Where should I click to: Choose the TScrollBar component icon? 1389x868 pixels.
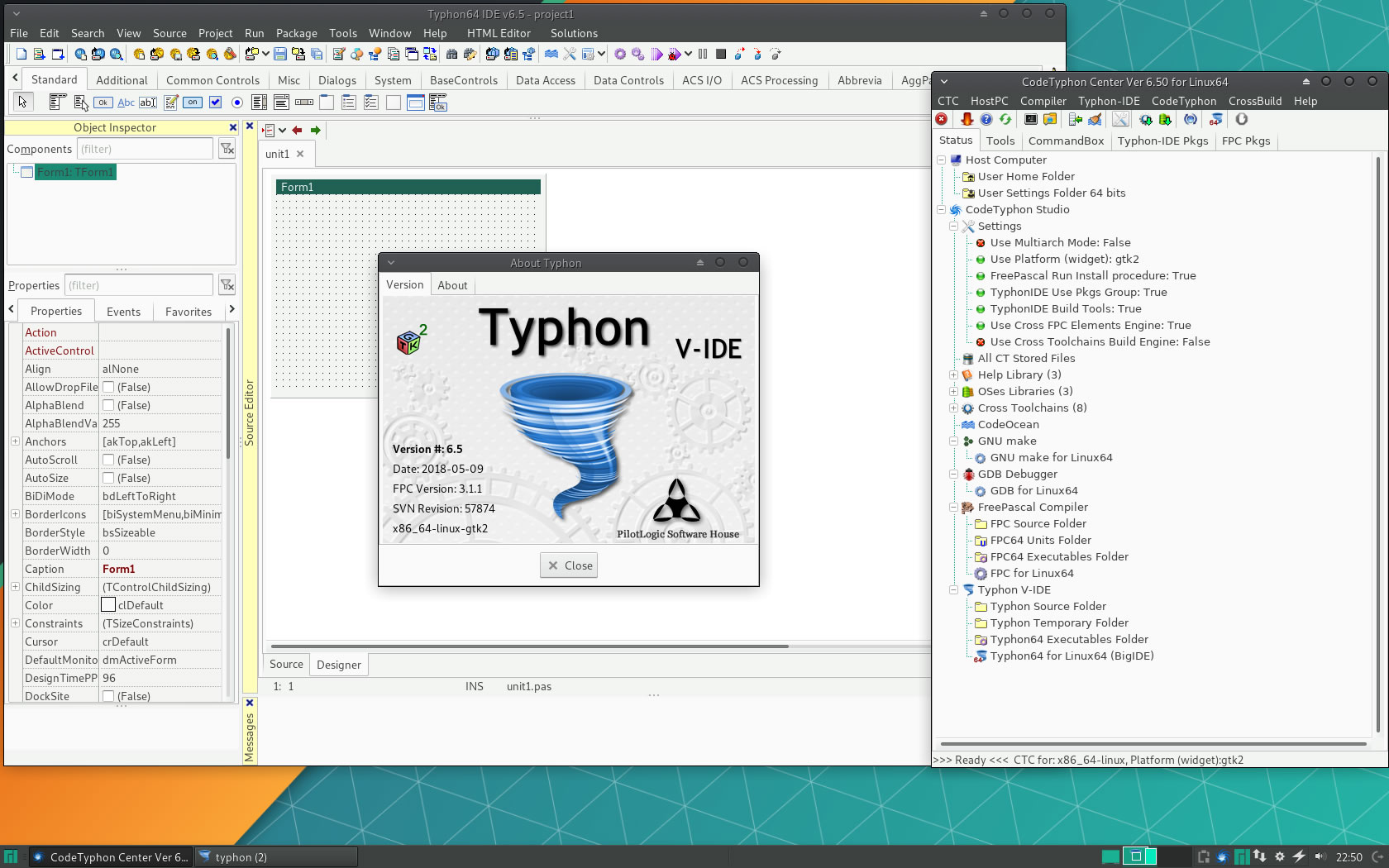[304, 103]
